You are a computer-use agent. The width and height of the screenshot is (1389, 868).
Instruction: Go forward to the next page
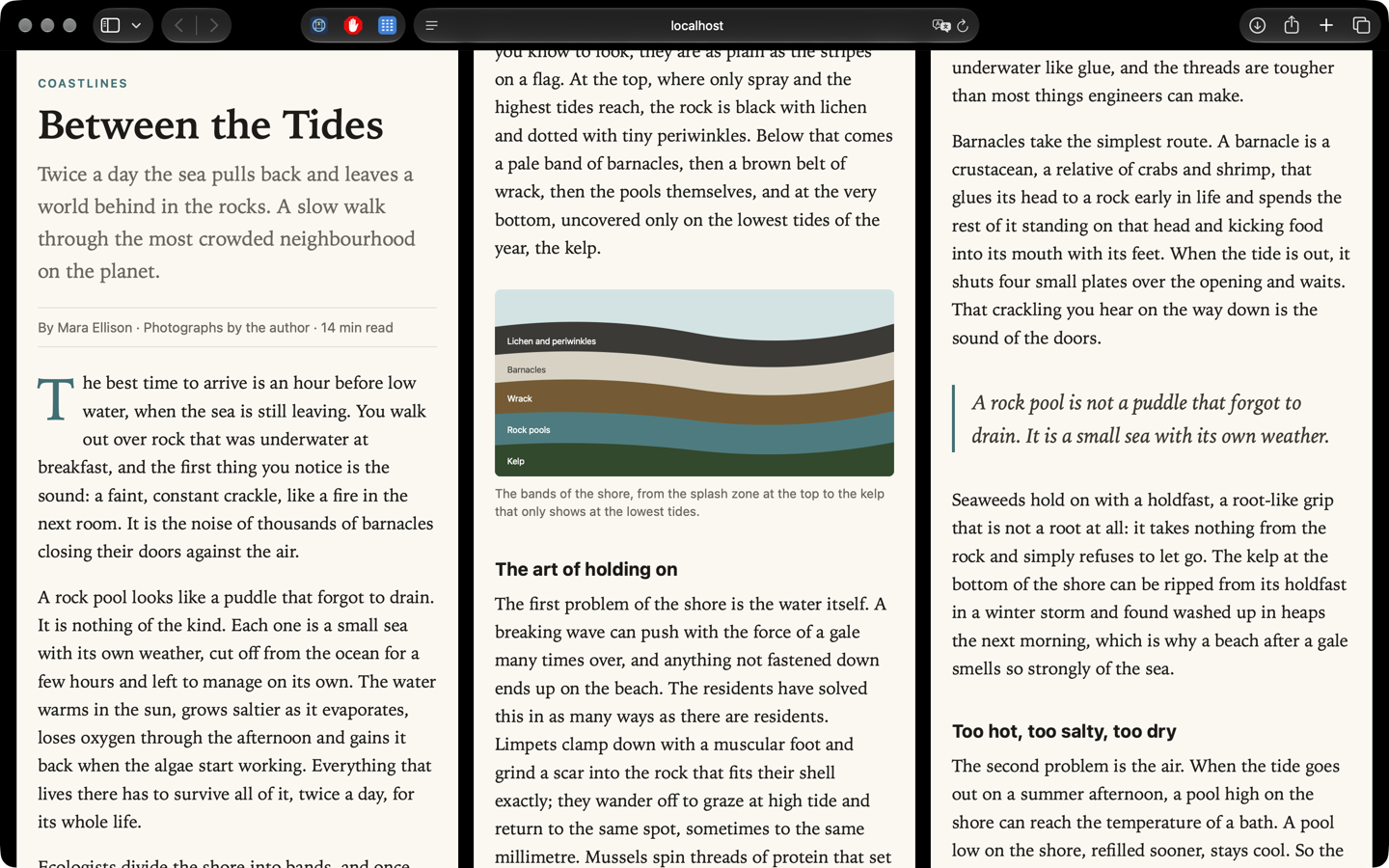pos(213,26)
